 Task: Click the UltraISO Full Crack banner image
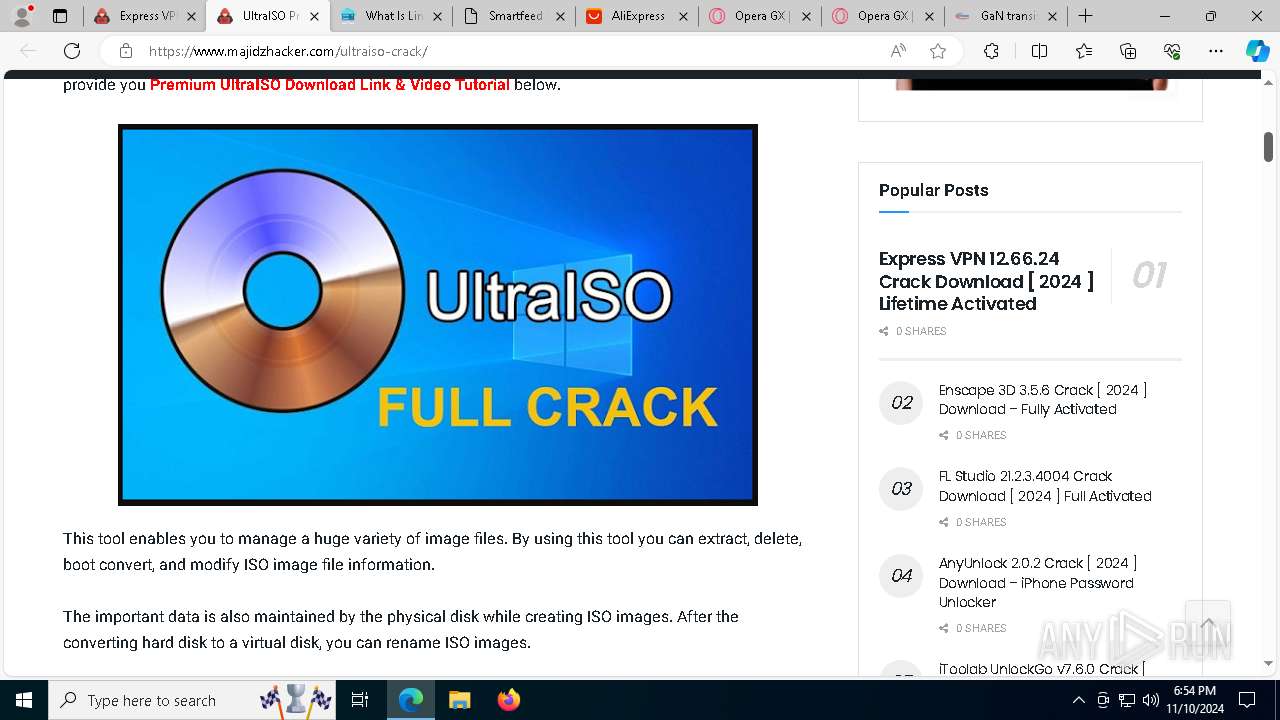[438, 315]
